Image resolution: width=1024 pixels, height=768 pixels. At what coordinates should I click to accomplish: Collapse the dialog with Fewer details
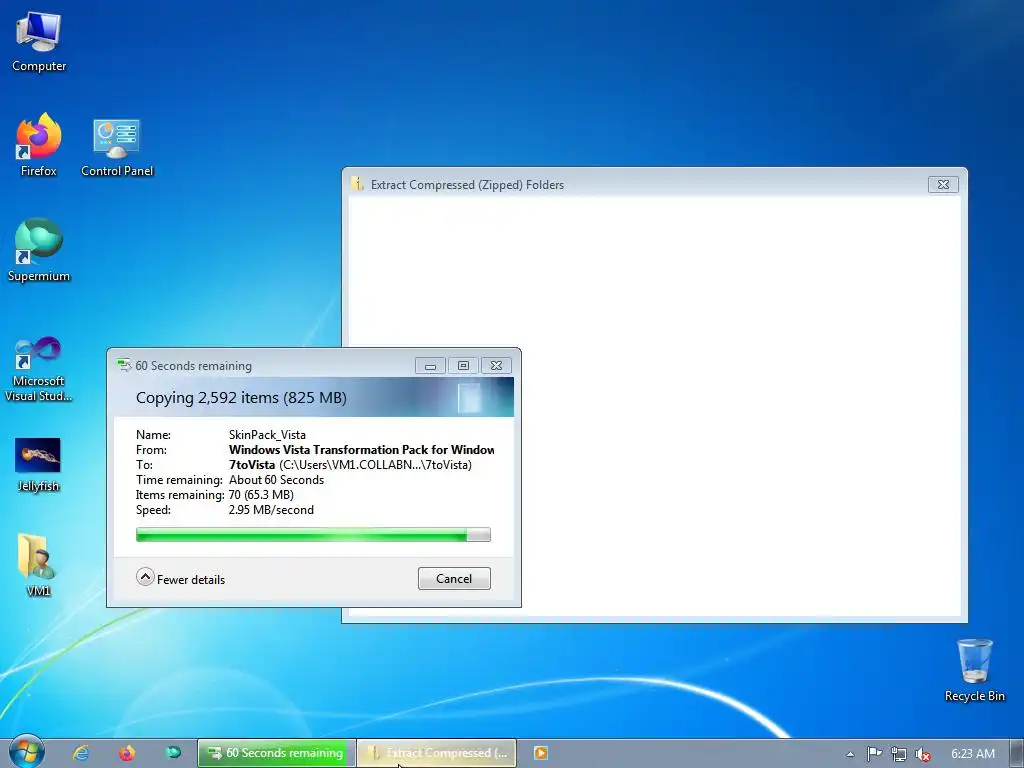(x=181, y=579)
